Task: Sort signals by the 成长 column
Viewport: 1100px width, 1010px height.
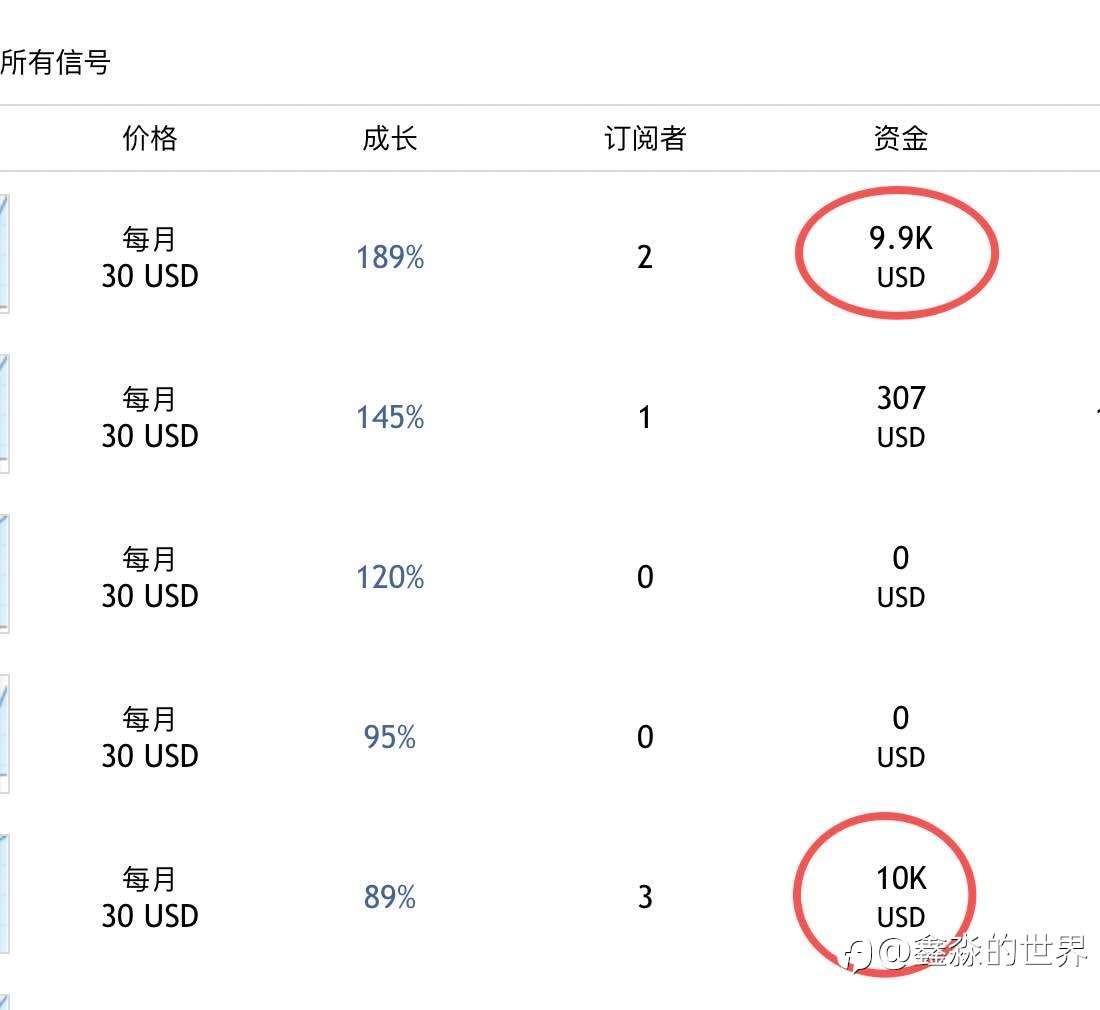Action: [389, 139]
